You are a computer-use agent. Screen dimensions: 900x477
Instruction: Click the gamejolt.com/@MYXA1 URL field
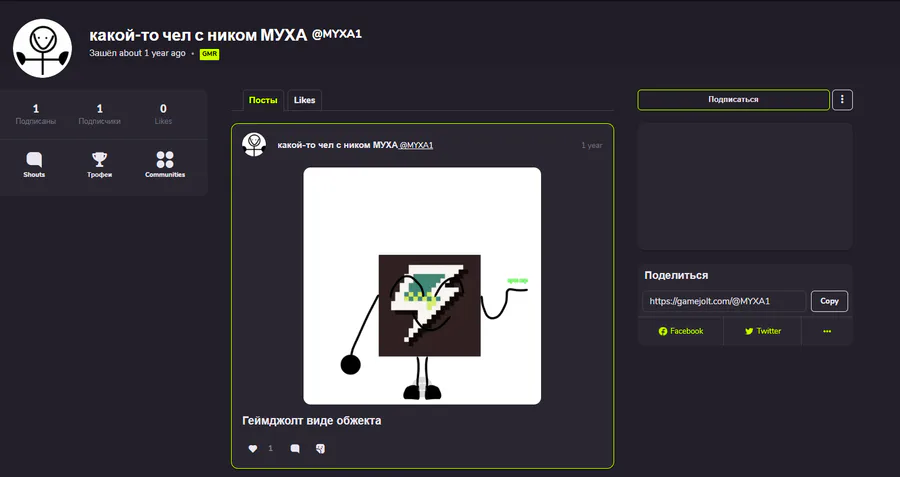pyautogui.click(x=724, y=301)
